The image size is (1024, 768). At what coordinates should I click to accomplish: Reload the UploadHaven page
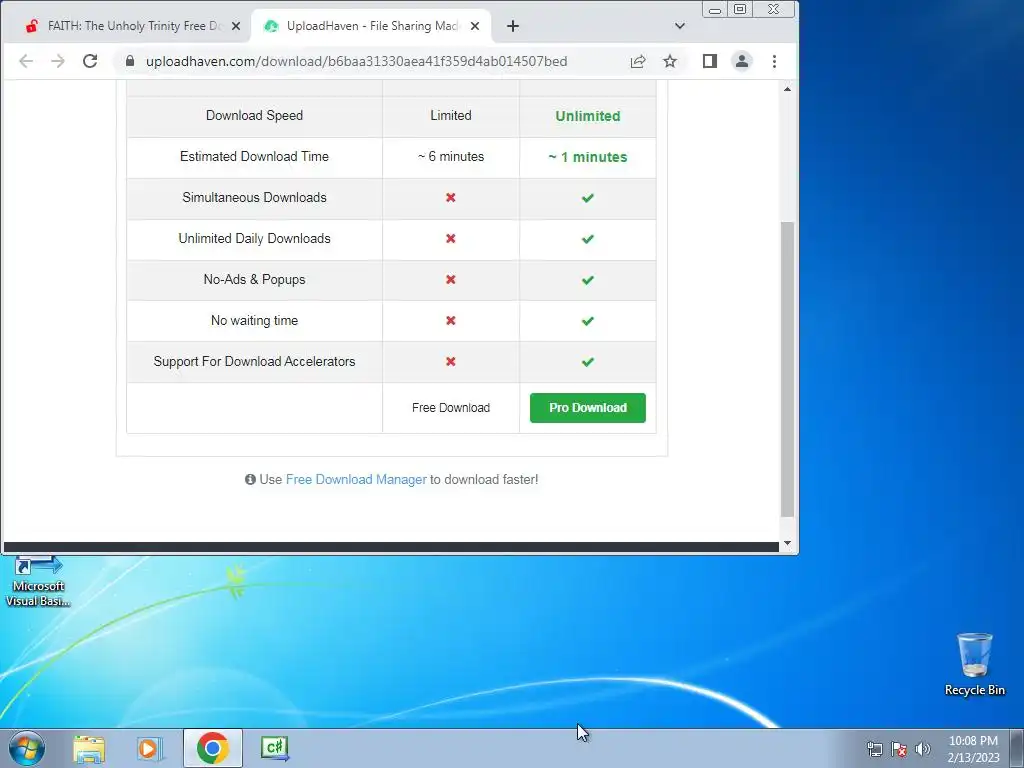tap(90, 61)
